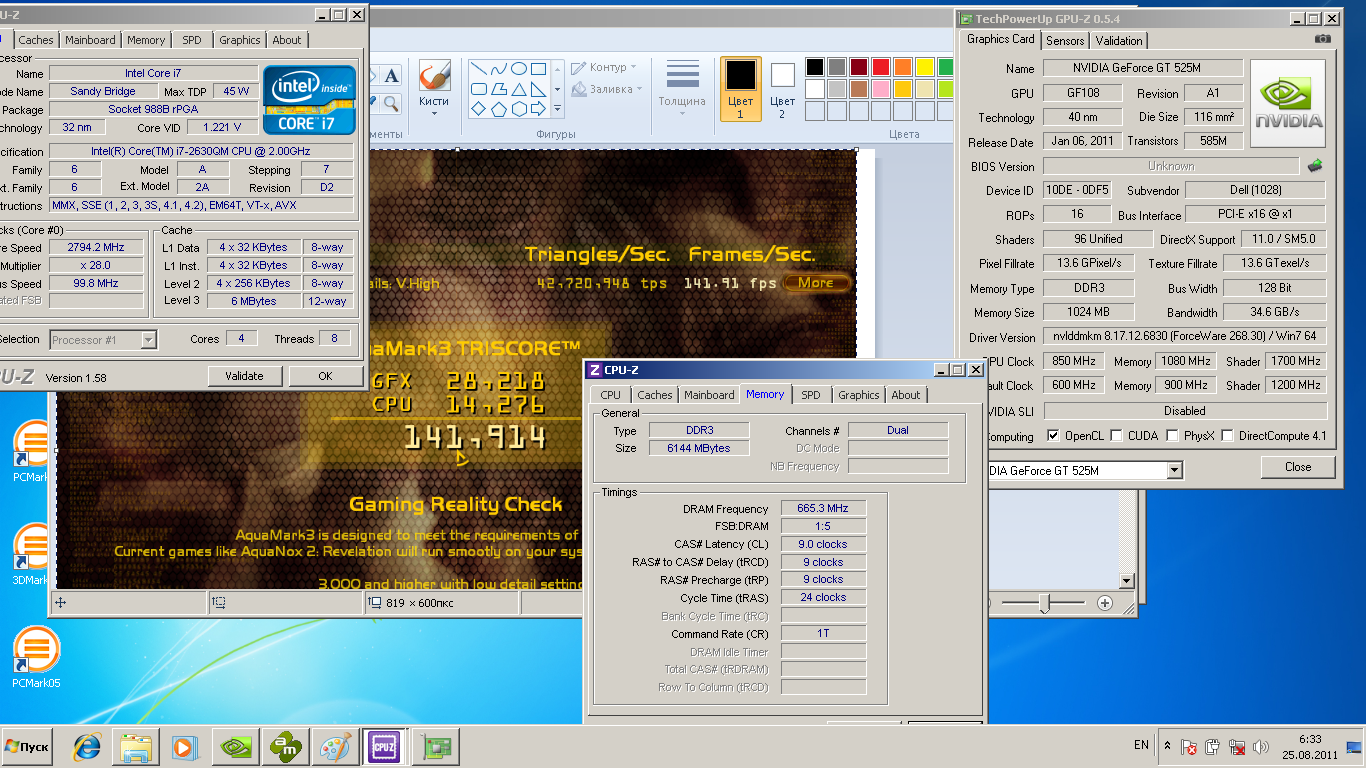
Task: Switch to Paint in the taskbar
Action: coord(334,746)
